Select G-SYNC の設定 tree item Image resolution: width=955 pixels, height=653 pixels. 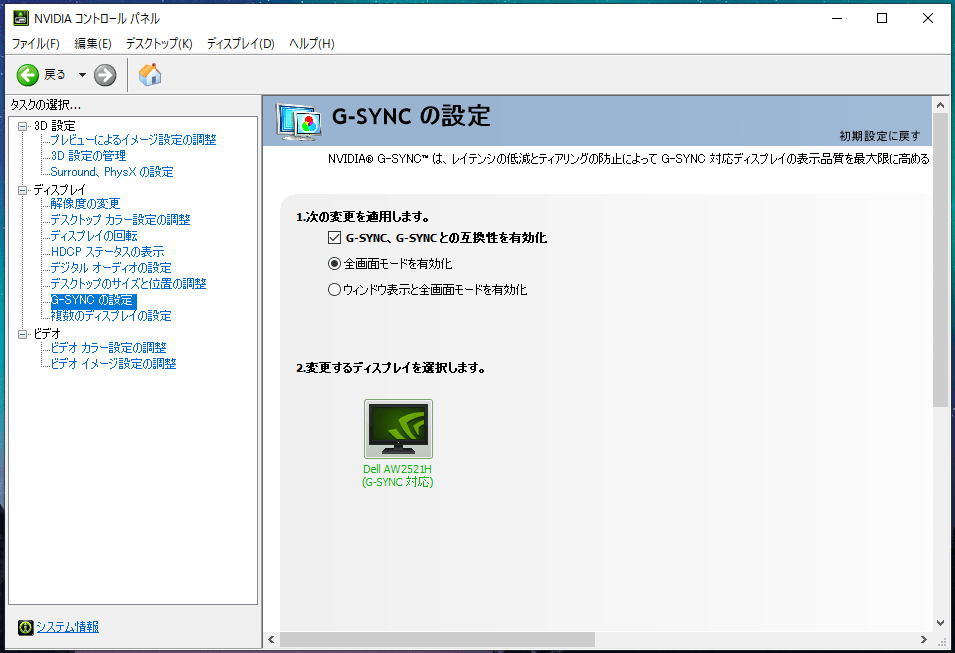(x=94, y=300)
